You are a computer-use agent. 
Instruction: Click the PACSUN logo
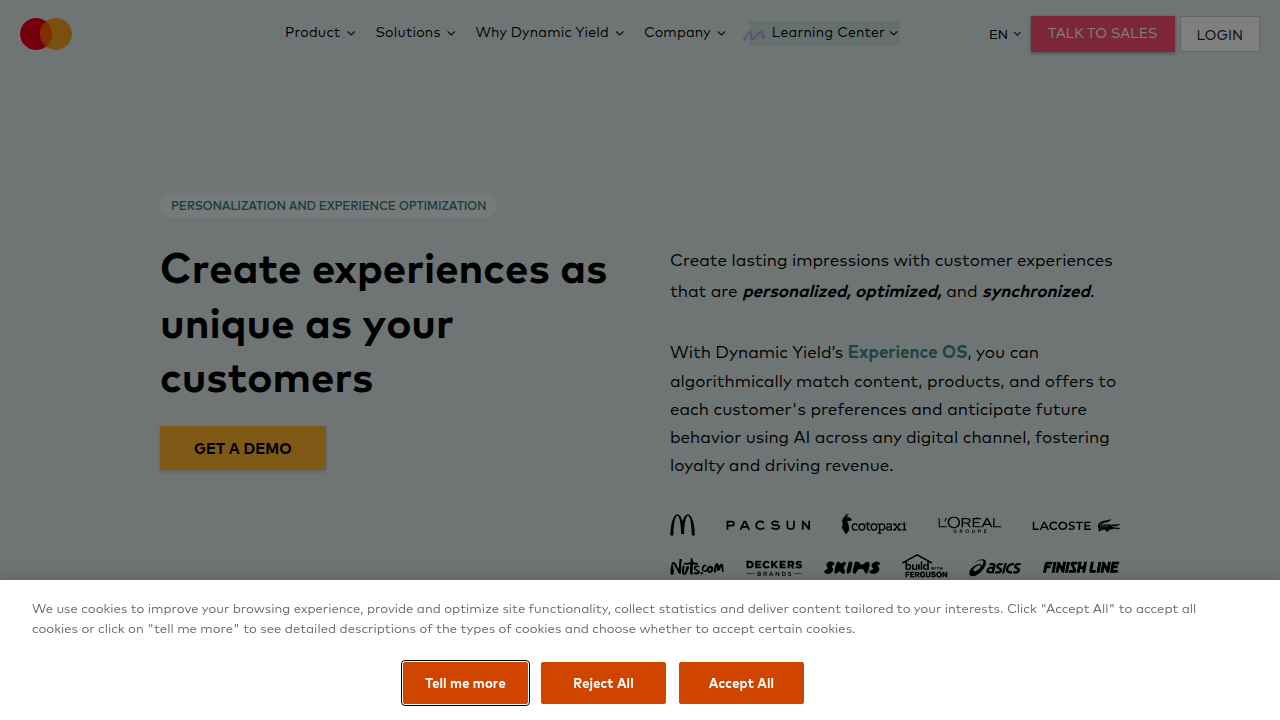tap(768, 525)
